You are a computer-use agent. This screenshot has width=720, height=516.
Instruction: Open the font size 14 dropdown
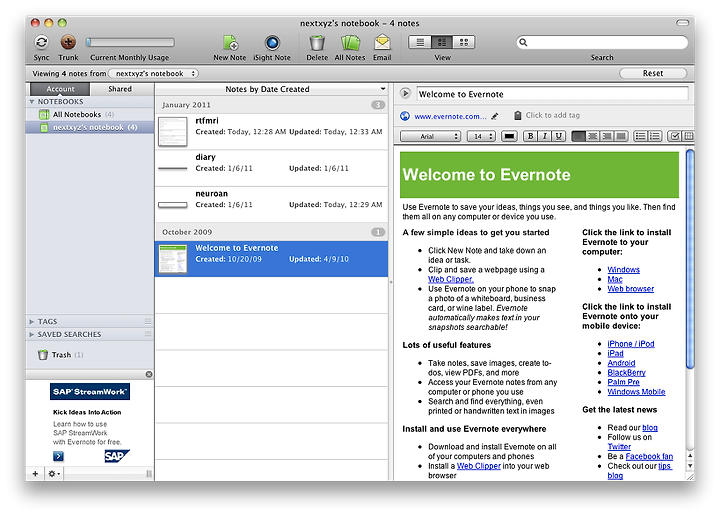[x=481, y=136]
